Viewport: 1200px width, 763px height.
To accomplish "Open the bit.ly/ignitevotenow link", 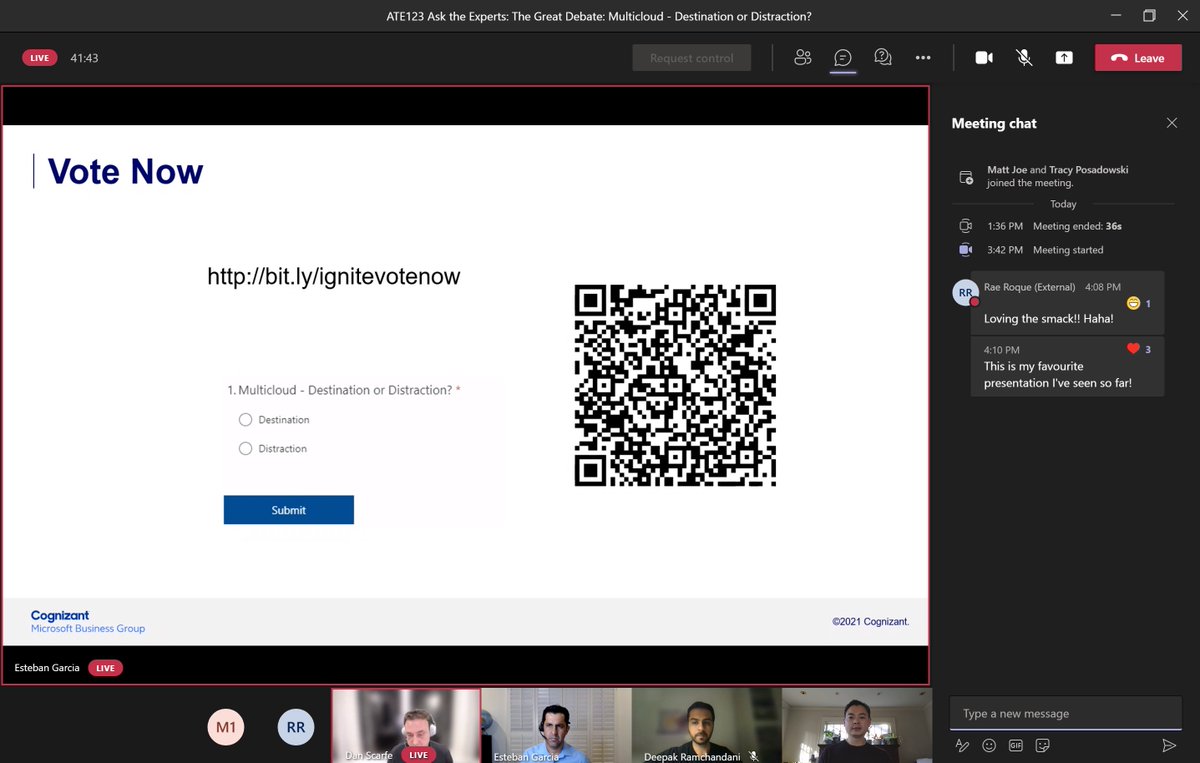I will [334, 277].
